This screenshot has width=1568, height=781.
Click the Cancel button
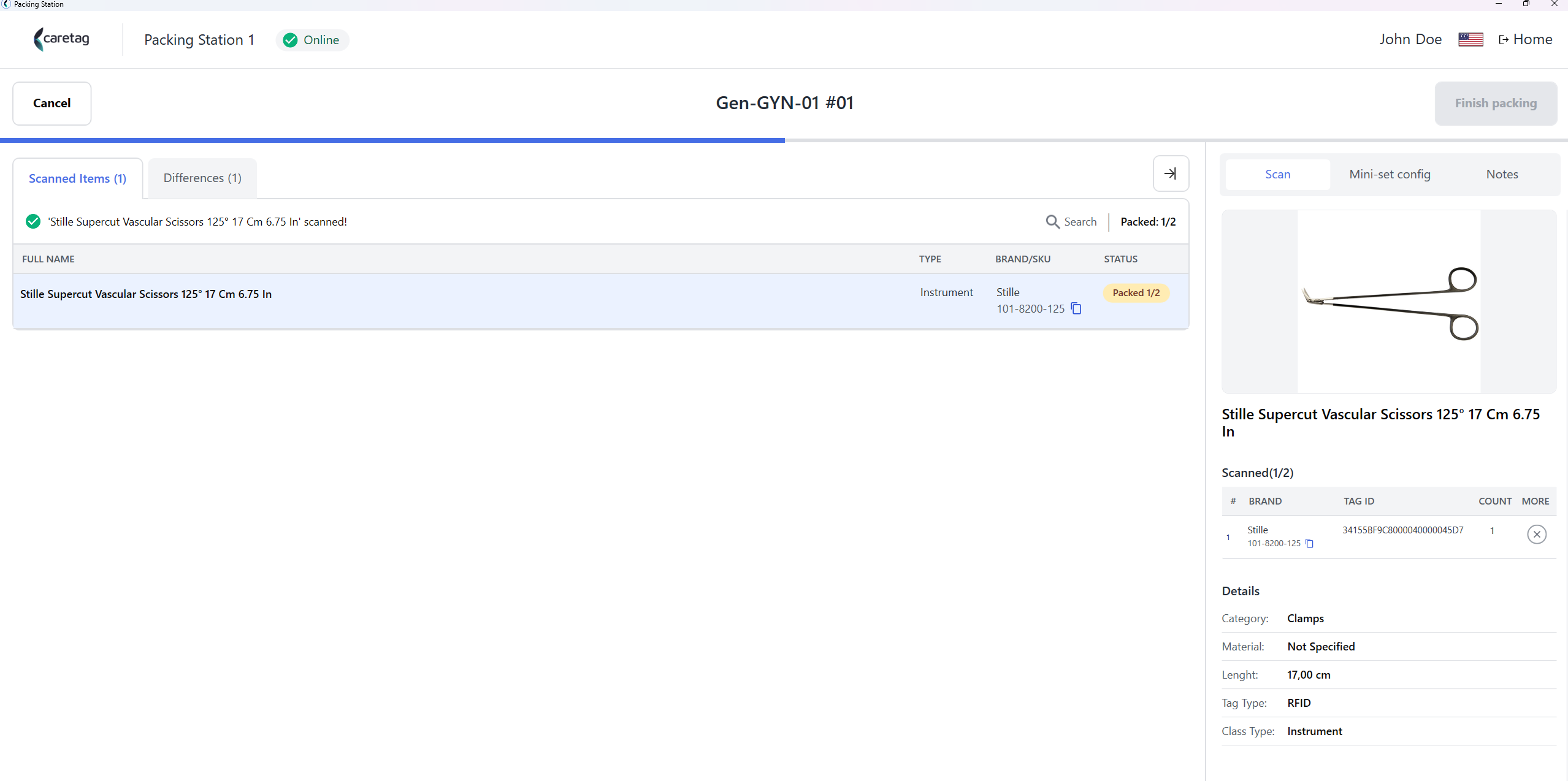click(52, 103)
